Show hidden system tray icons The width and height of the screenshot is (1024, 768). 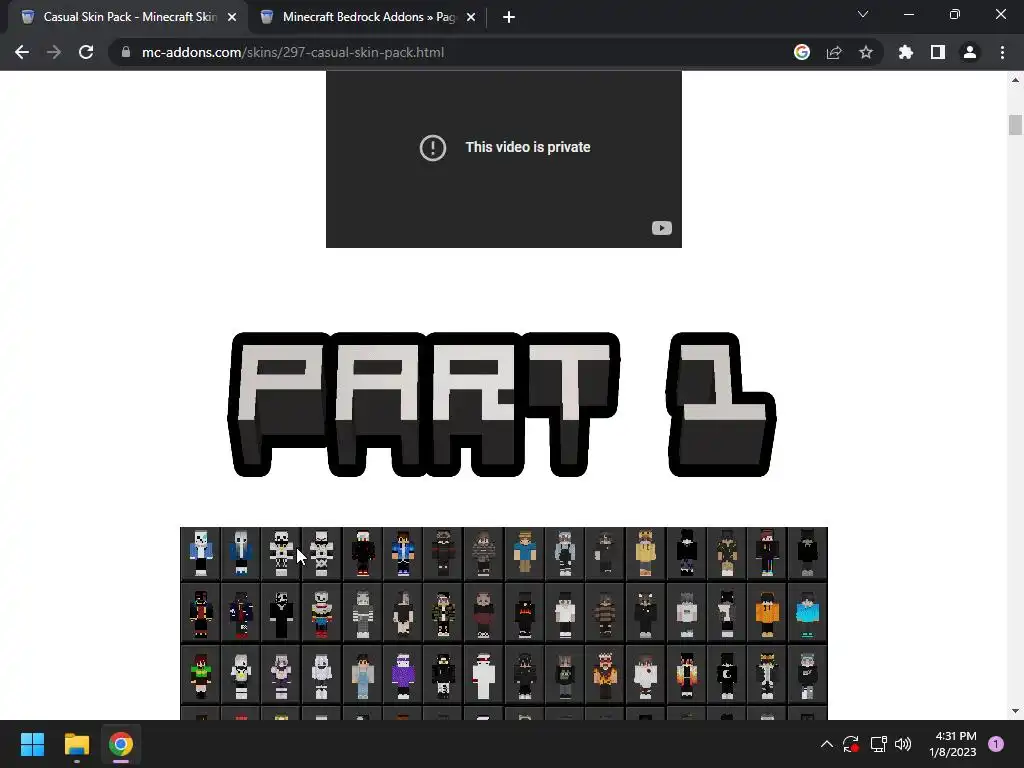(x=826, y=744)
